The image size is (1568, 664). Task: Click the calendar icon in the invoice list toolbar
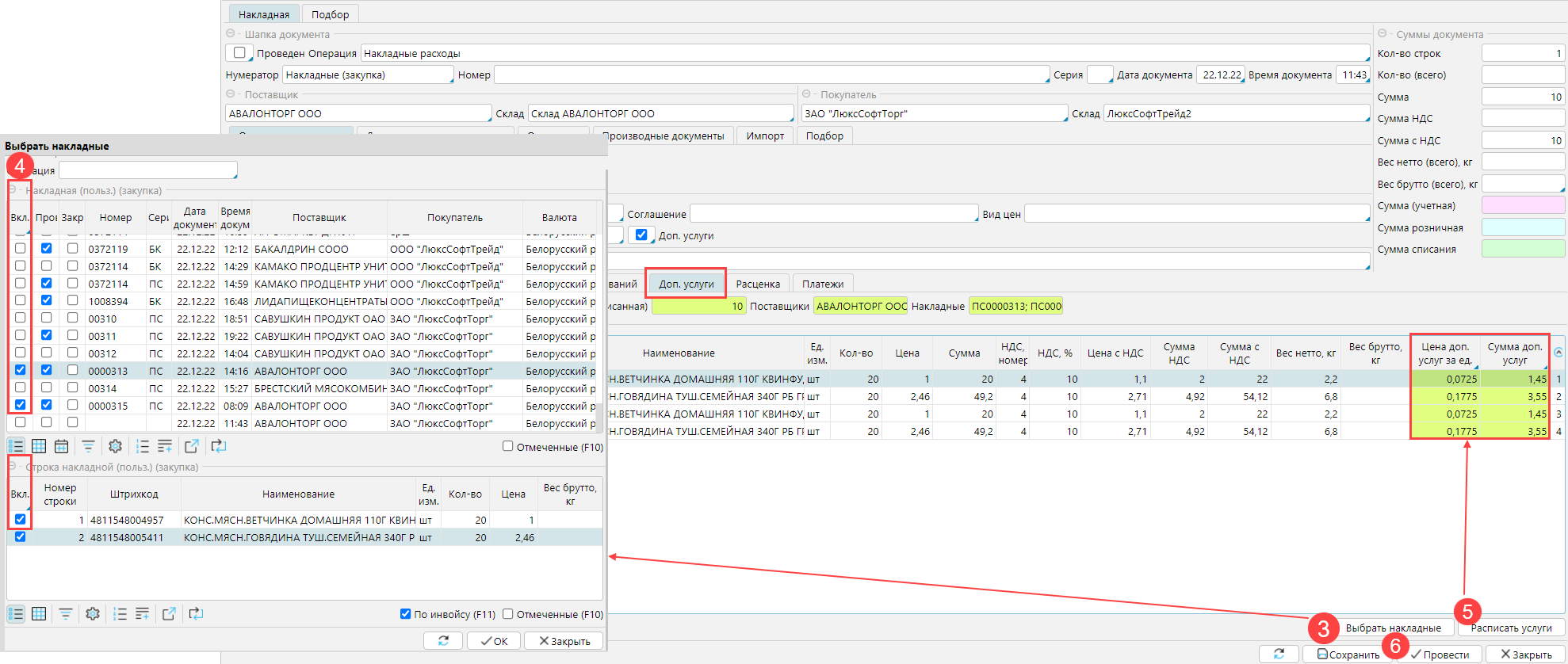click(x=61, y=446)
